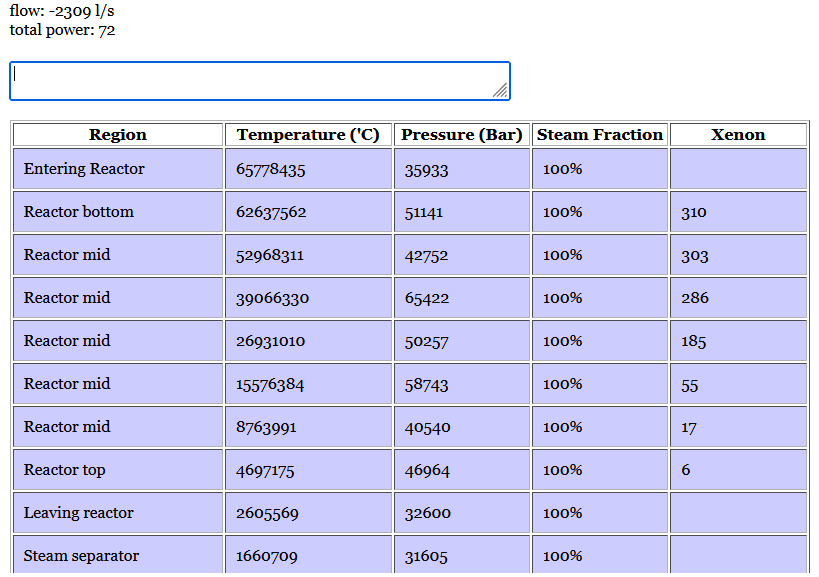Click Reactor mid label beside 15576384
819x577 pixels.
67,383
